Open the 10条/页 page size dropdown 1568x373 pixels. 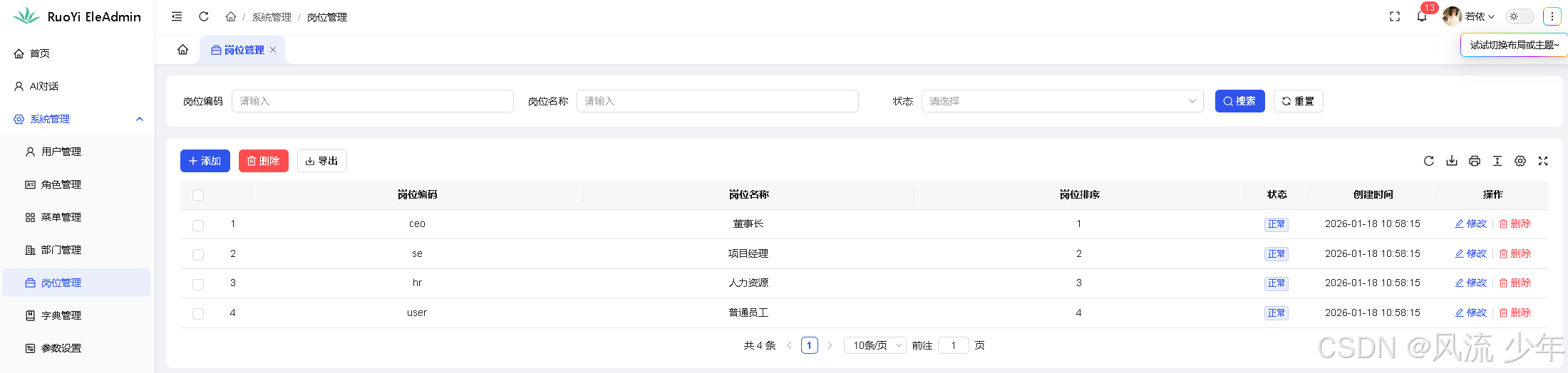click(x=875, y=345)
